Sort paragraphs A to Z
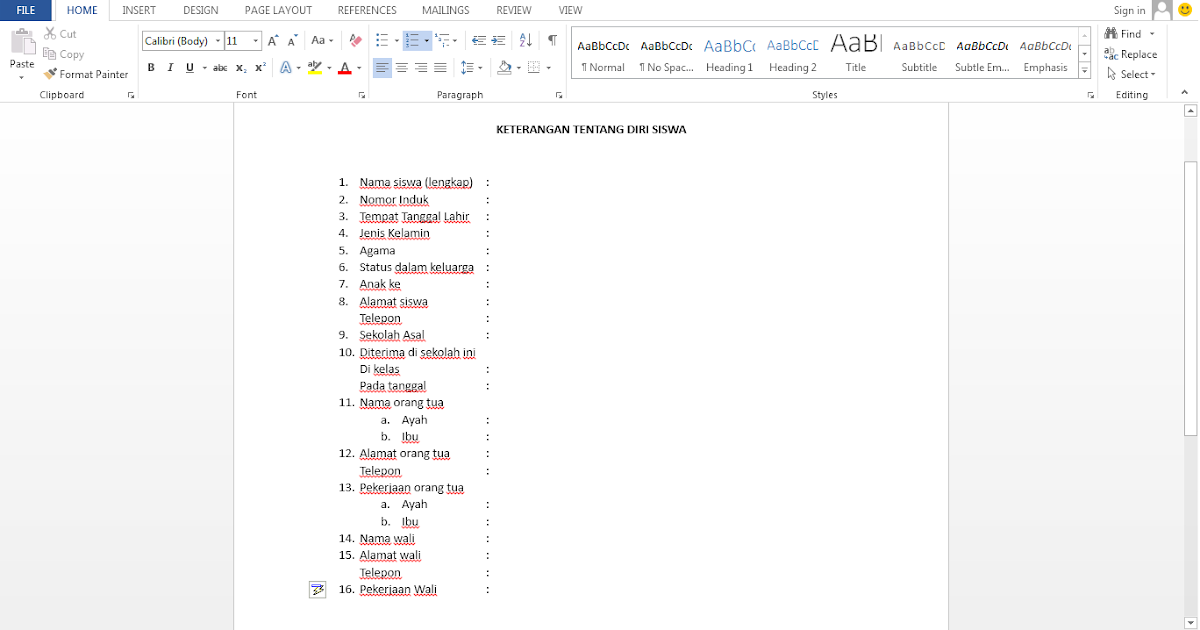 coord(526,41)
